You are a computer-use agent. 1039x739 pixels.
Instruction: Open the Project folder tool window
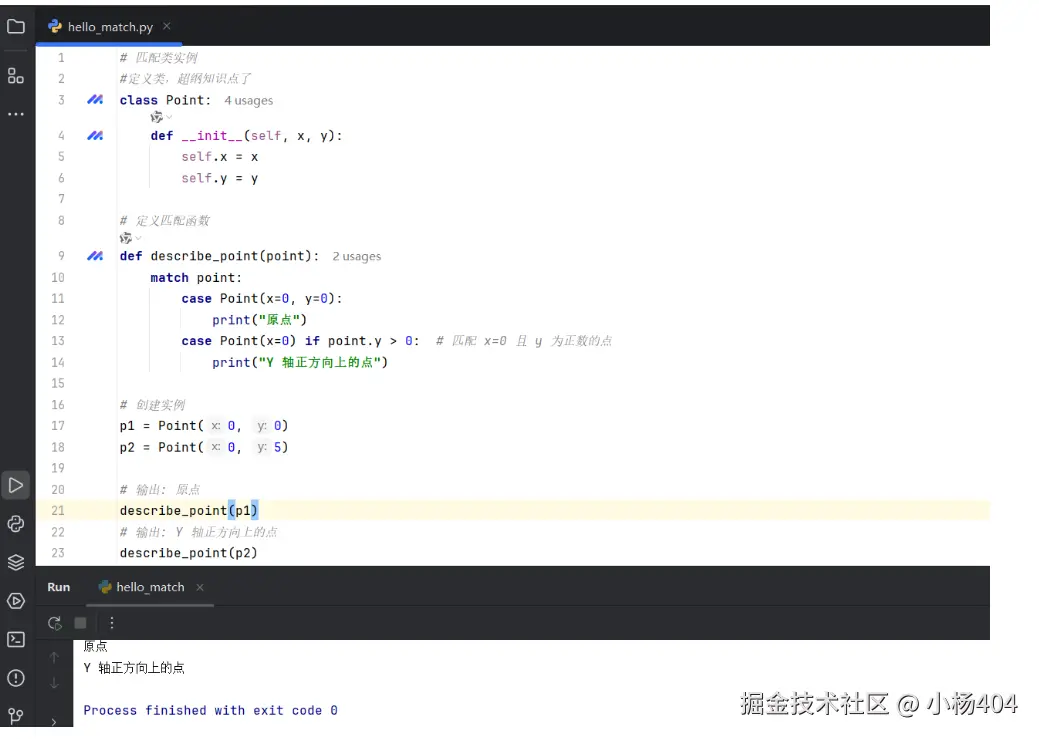pos(16,27)
